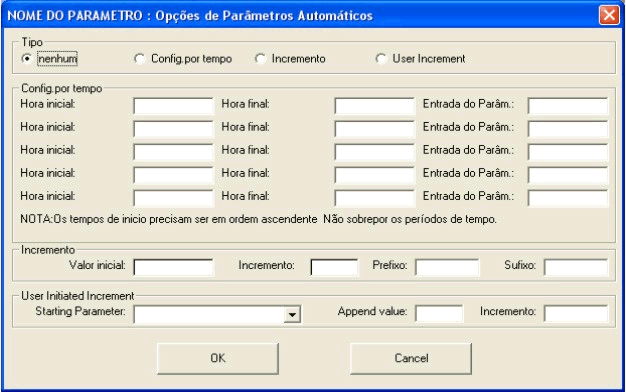Select the Sufixo text field

coord(576,267)
